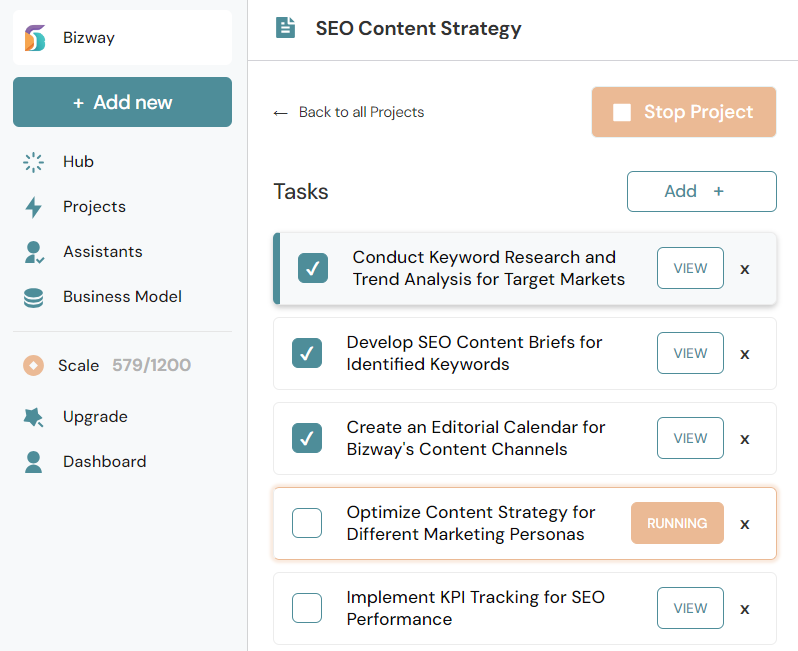
Task: Open the Hub spinner icon
Action: (34, 162)
